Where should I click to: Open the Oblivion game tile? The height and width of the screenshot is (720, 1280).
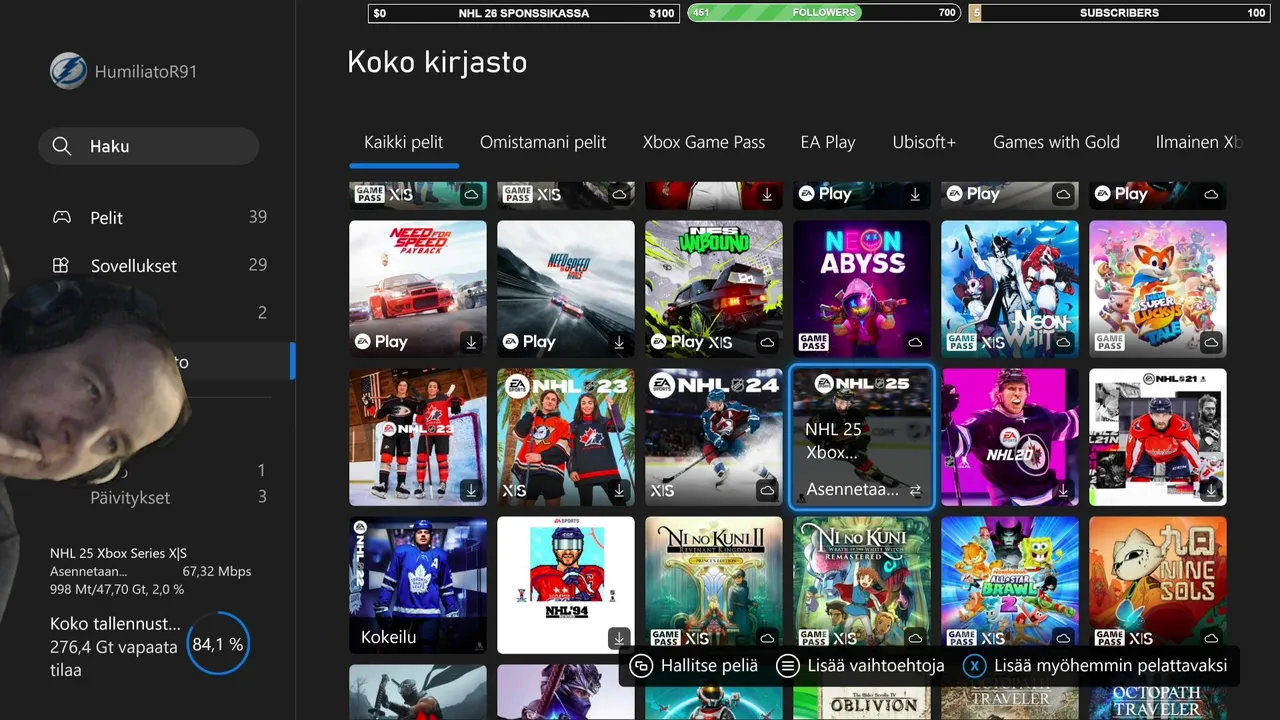[862, 692]
